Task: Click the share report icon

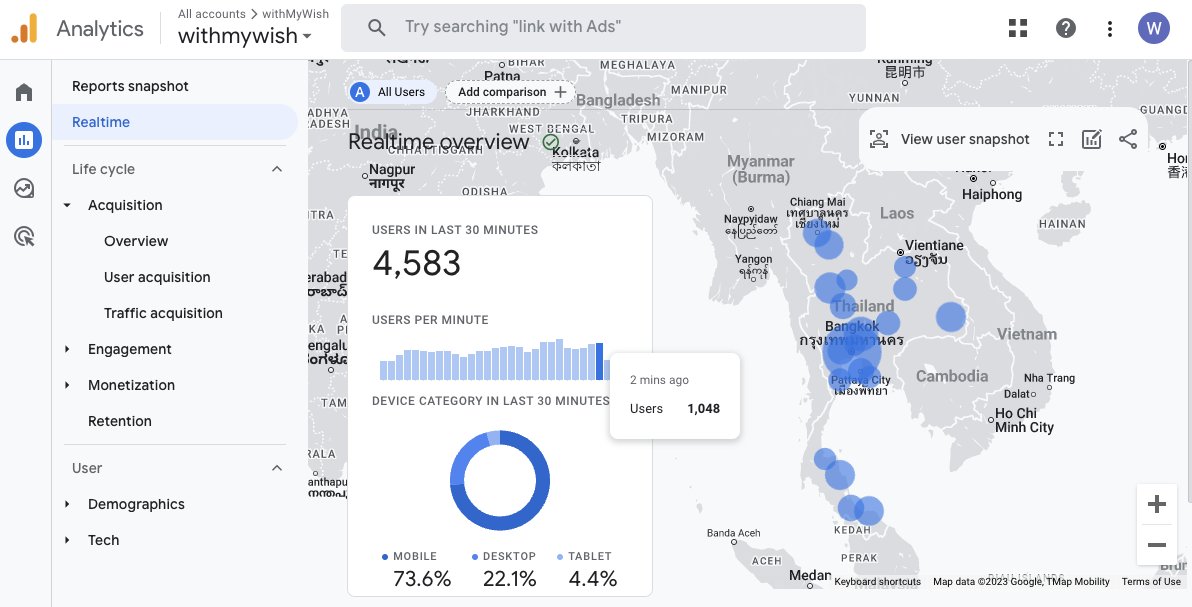Action: pos(1128,139)
